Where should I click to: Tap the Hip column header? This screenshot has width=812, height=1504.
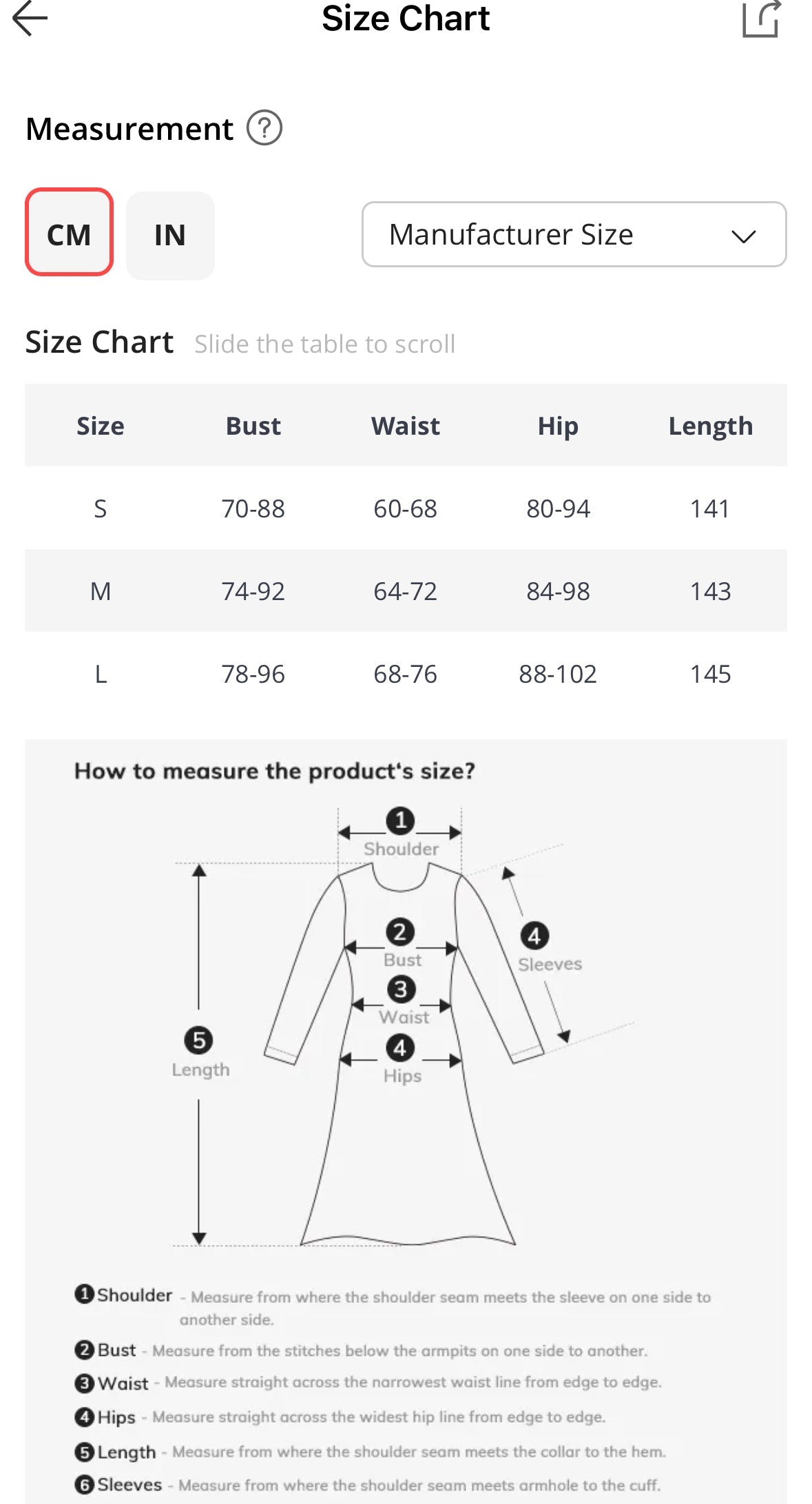click(558, 426)
